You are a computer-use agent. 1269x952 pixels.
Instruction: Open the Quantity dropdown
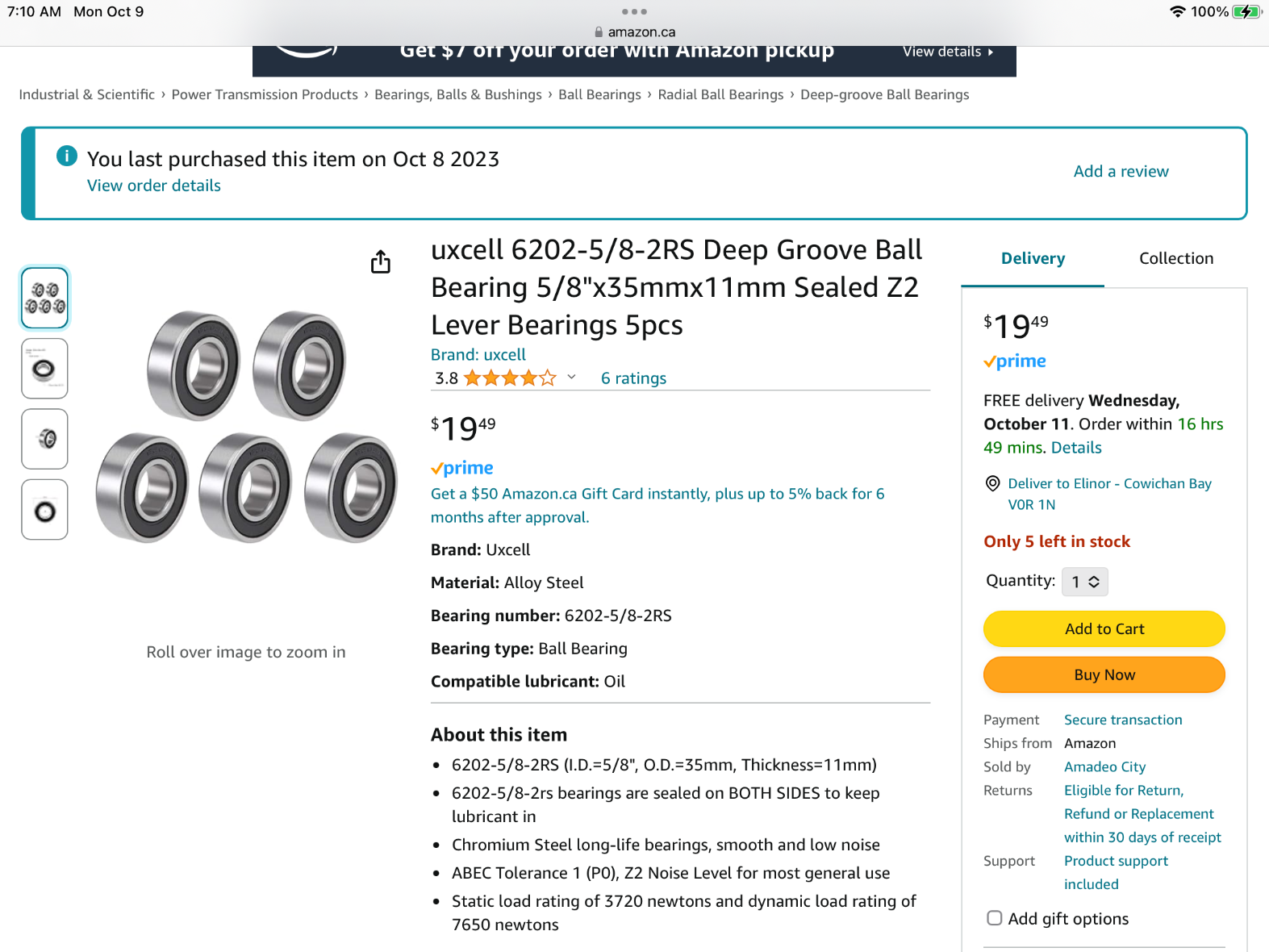coord(1085,582)
